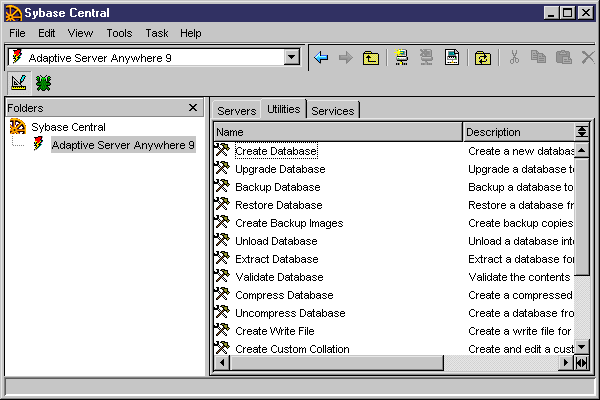Click the Disconnect toolbar icon
Image resolution: width=600 pixels, height=400 pixels.
(x=427, y=57)
